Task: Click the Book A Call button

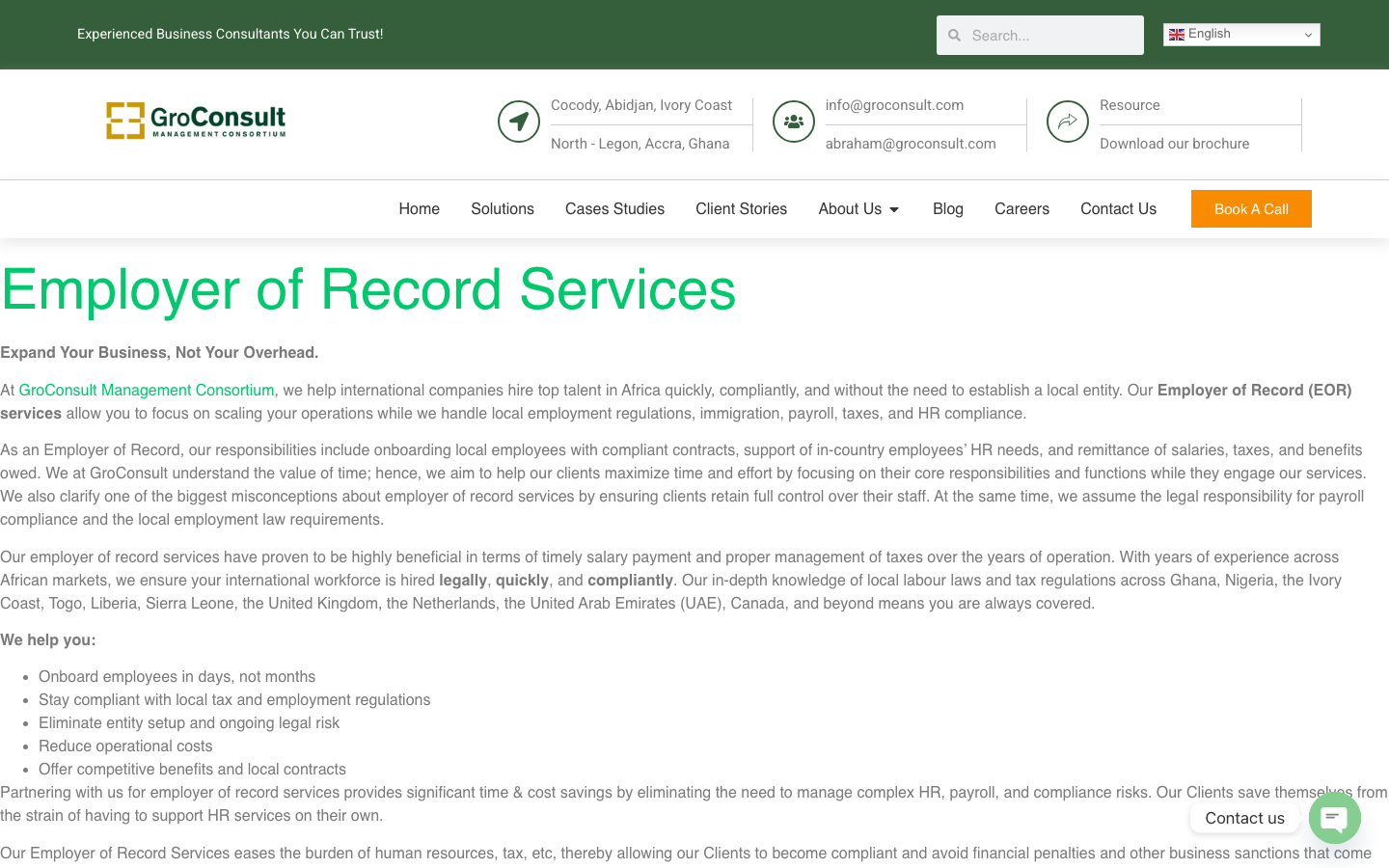Action: coord(1251,208)
